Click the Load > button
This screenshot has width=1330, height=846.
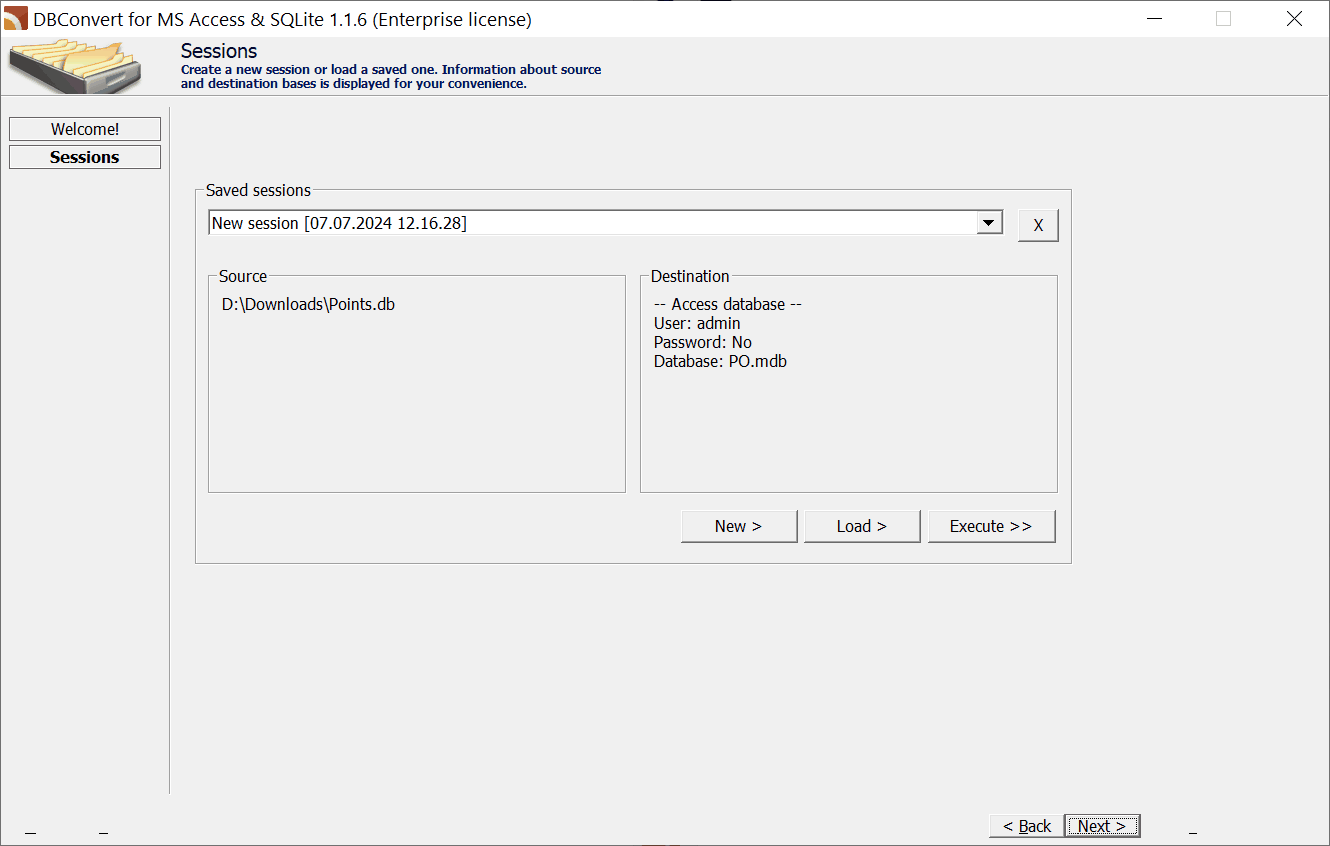tap(862, 526)
